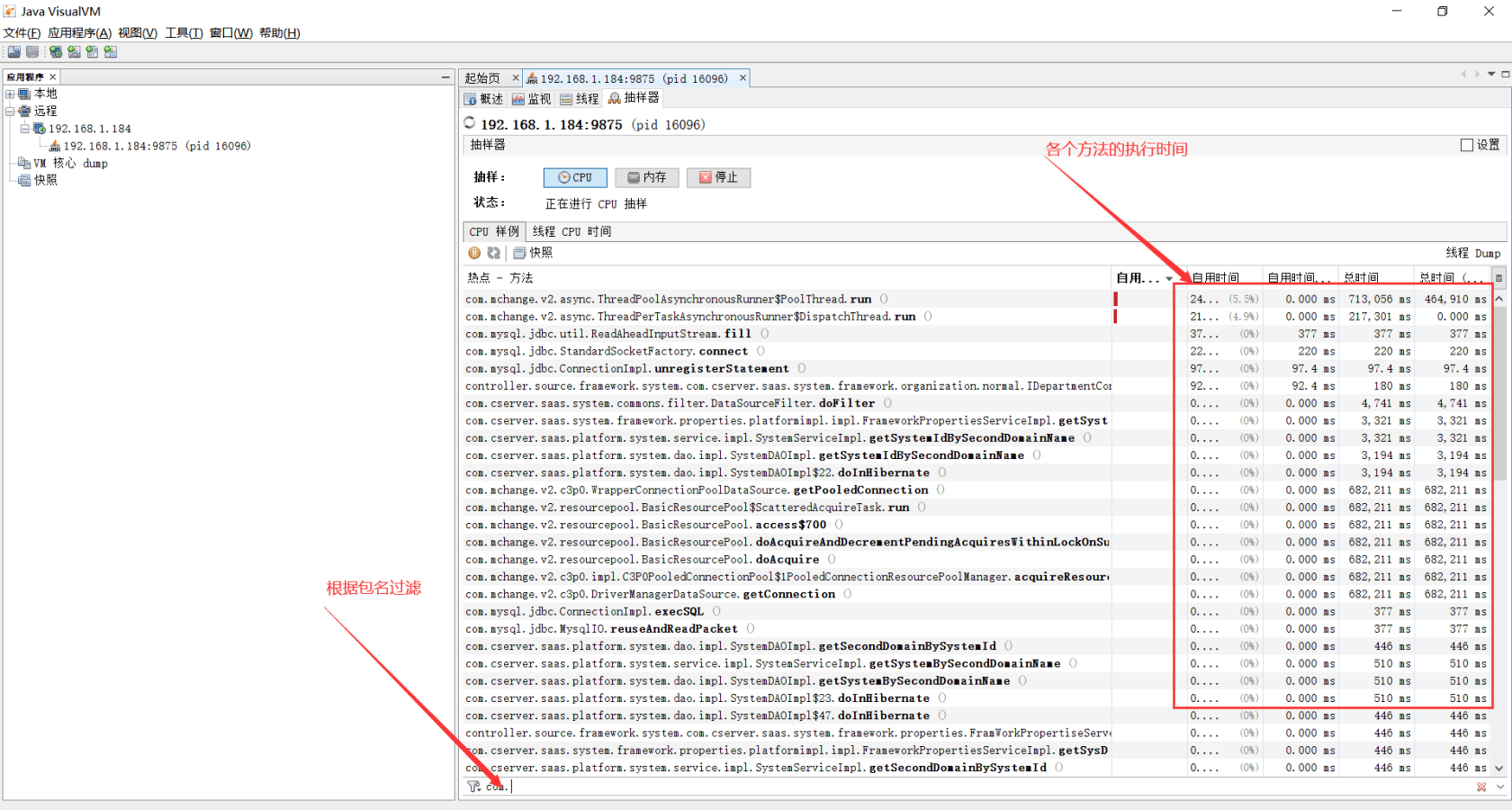Collapse the 192.168.1.184 host node

pos(25,129)
